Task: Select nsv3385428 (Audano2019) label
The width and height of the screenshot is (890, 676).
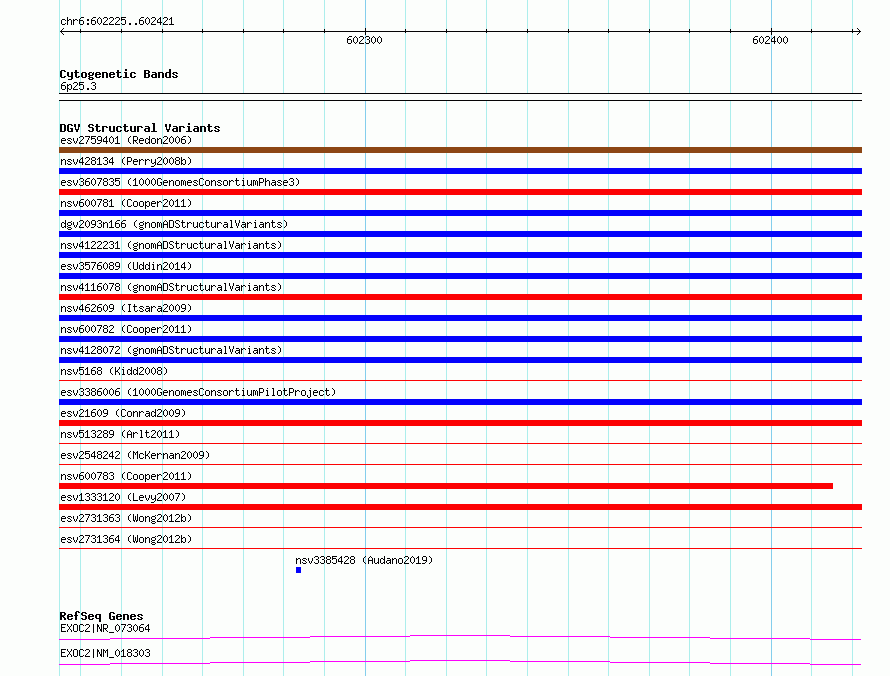Action: (x=364, y=560)
